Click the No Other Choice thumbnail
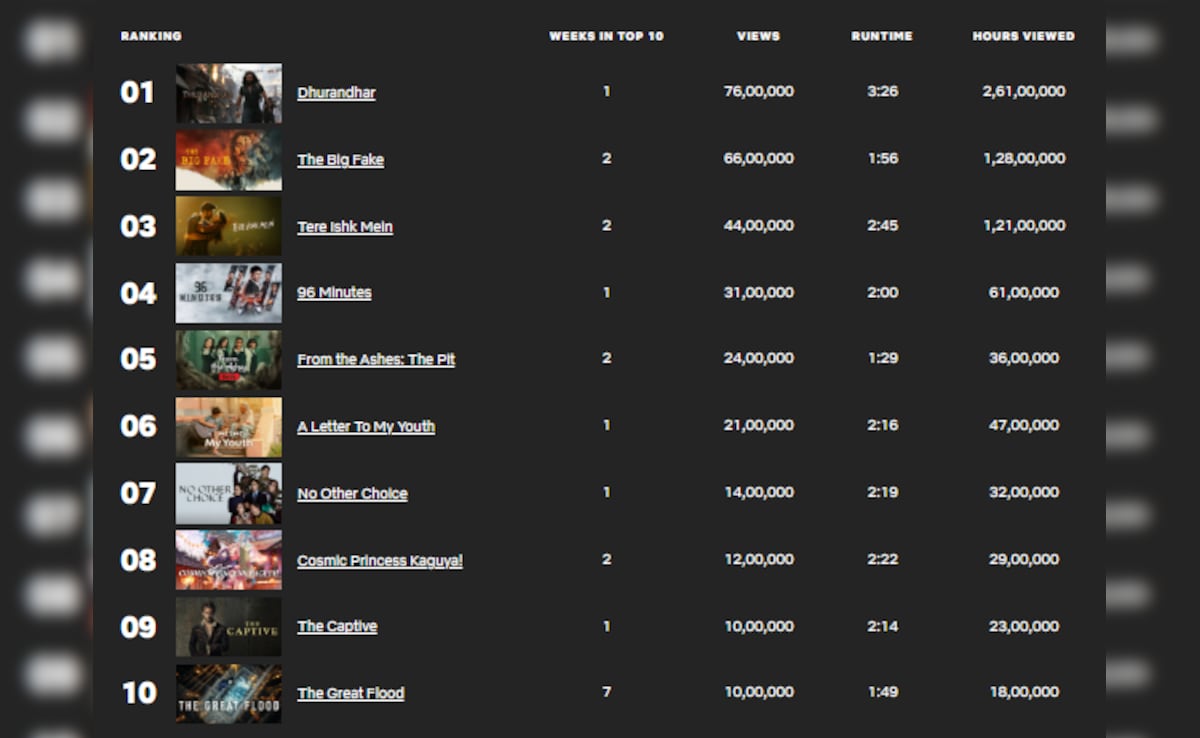1200x738 pixels. [228, 494]
